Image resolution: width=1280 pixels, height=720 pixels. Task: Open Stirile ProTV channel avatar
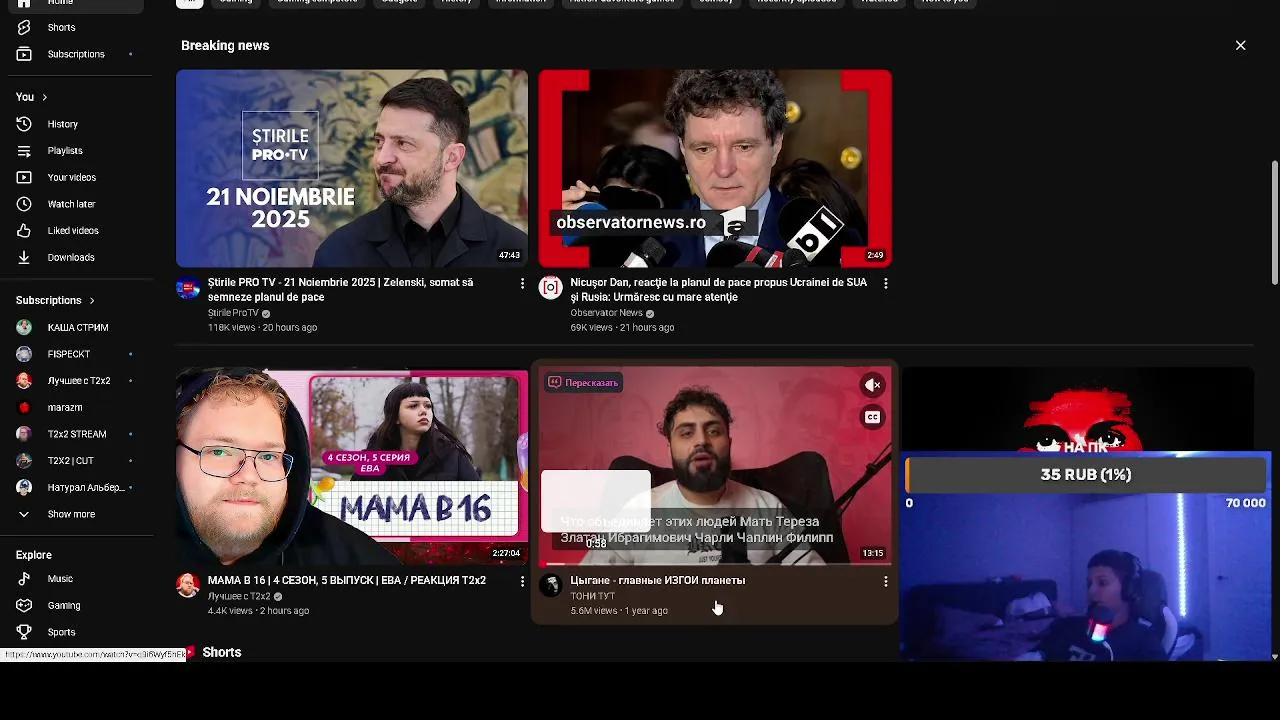point(188,288)
